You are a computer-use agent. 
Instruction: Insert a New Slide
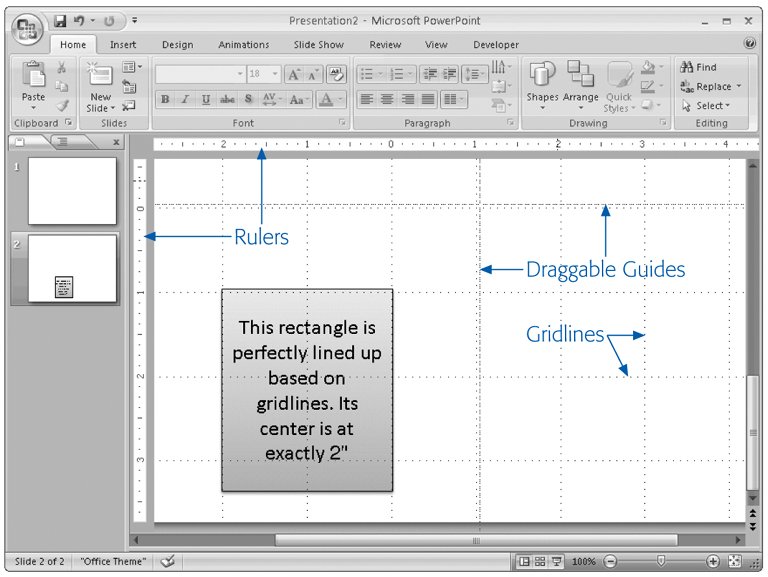pyautogui.click(x=100, y=85)
